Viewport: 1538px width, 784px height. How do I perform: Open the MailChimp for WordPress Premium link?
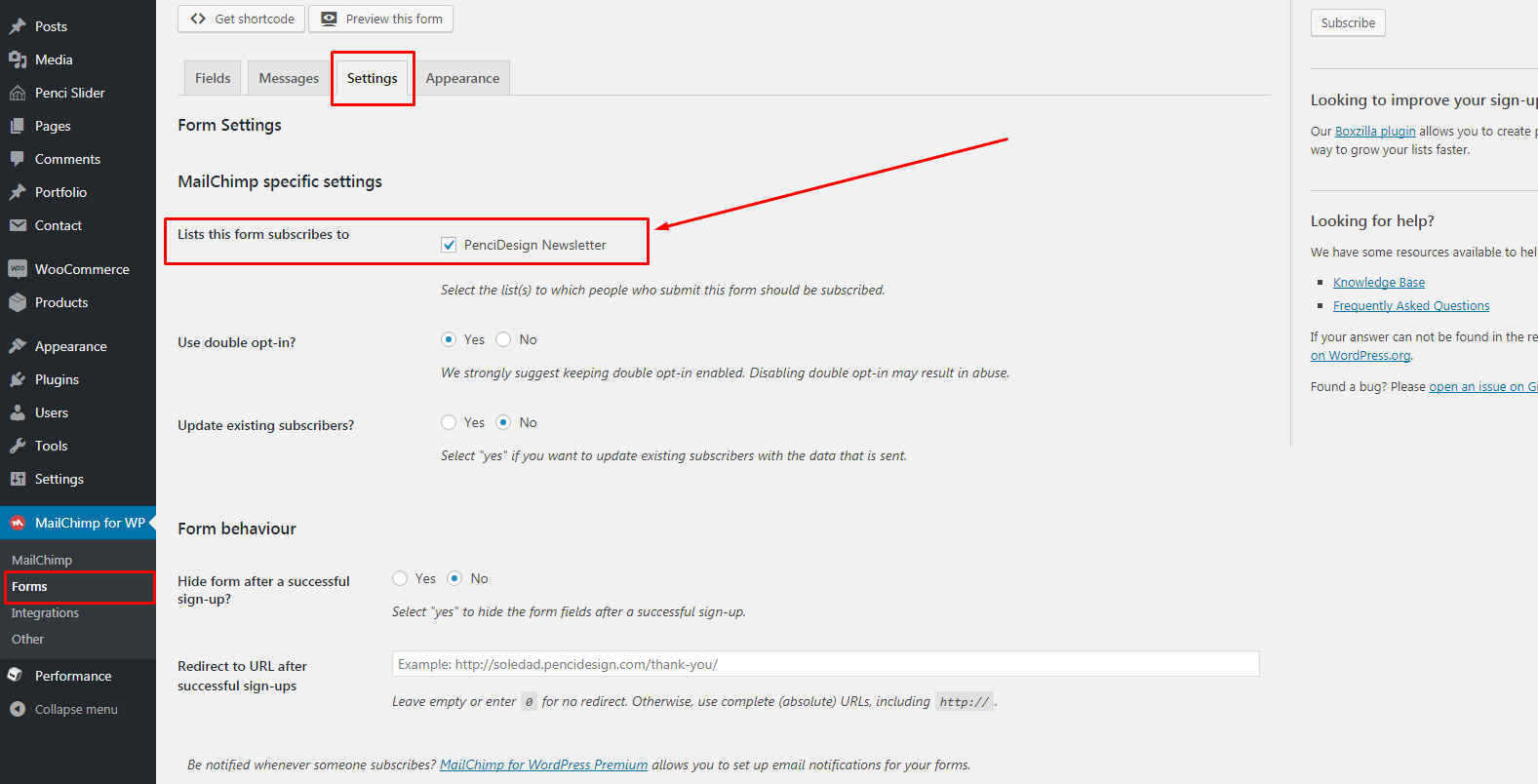[x=543, y=764]
